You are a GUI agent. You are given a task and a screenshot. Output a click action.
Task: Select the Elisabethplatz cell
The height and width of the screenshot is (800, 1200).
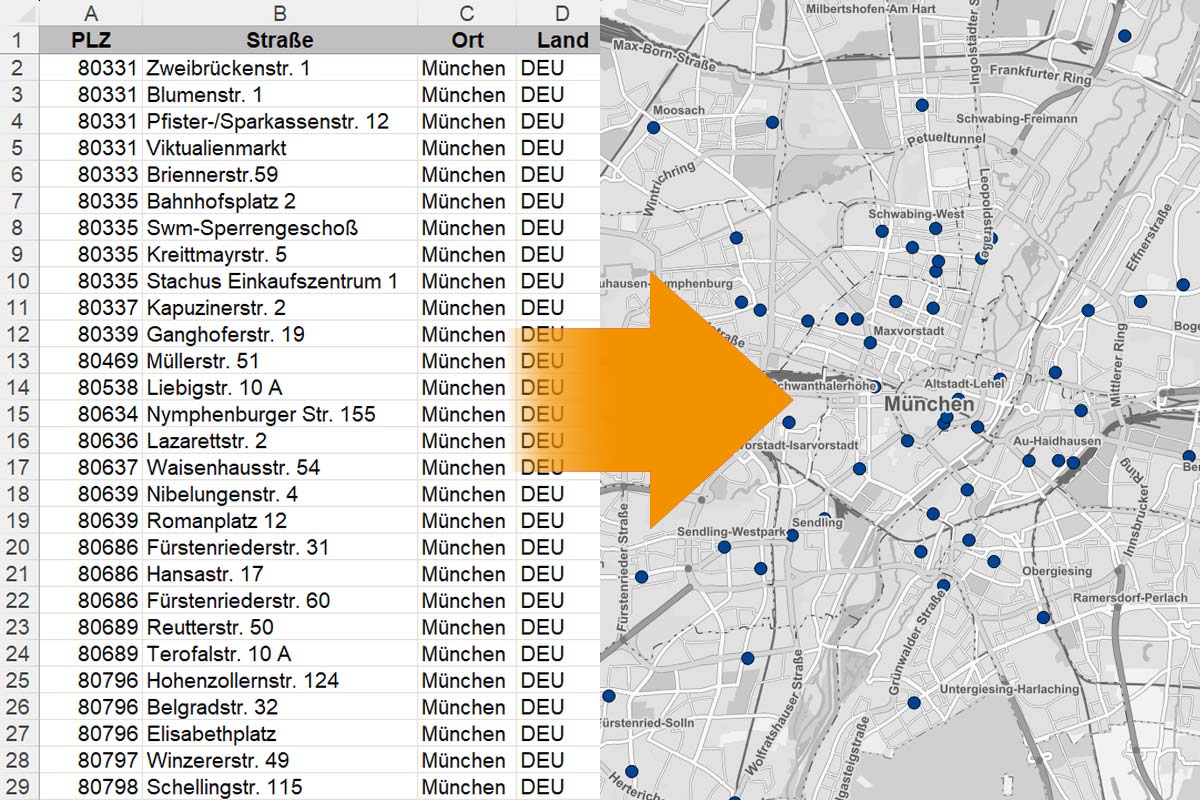280,734
